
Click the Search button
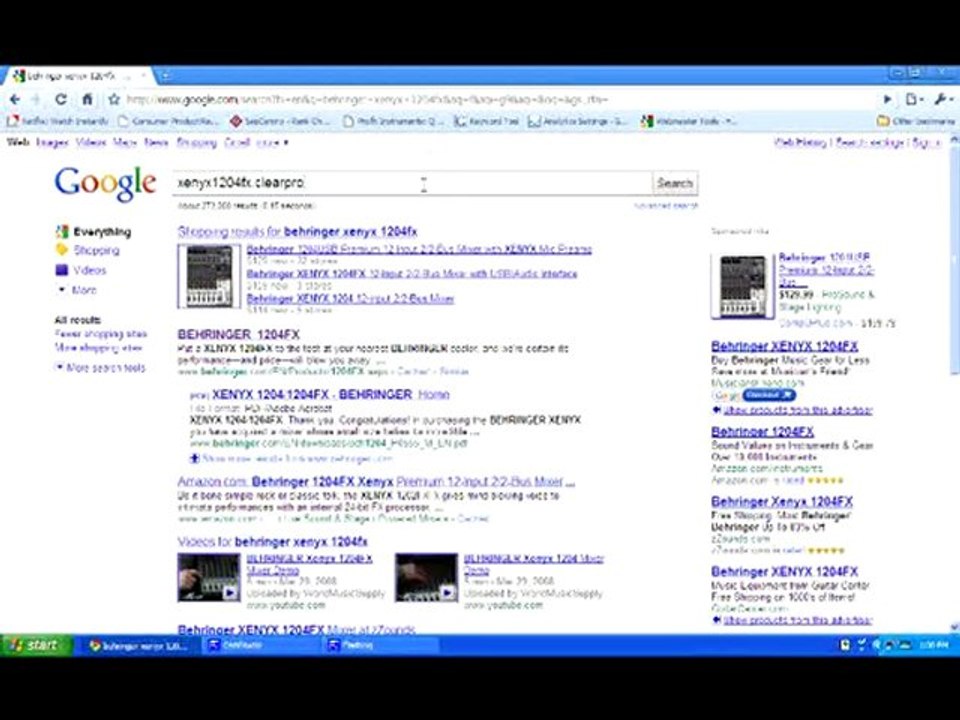[x=675, y=183]
